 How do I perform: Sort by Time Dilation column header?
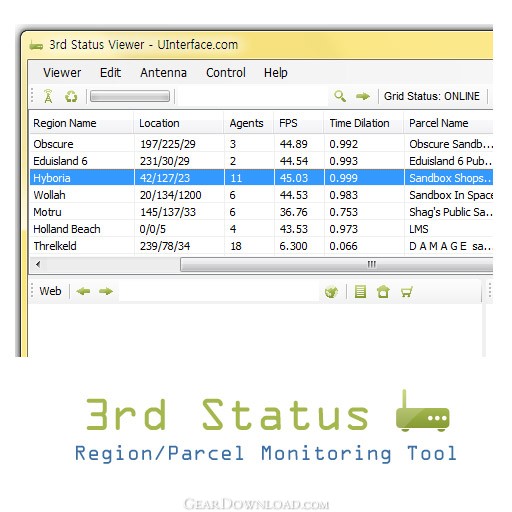[x=364, y=123]
